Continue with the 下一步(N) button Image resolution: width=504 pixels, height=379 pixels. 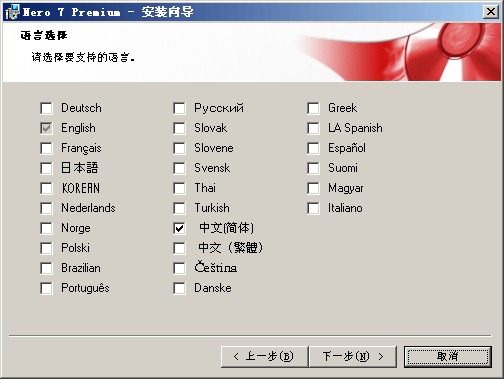click(353, 356)
